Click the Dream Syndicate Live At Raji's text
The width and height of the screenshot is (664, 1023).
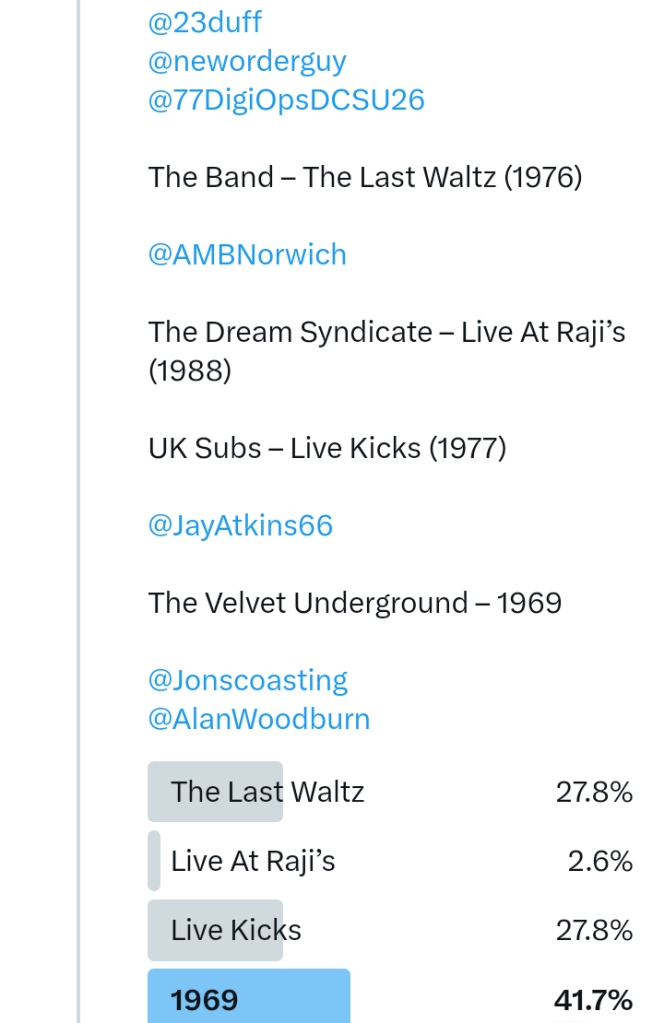click(386, 333)
